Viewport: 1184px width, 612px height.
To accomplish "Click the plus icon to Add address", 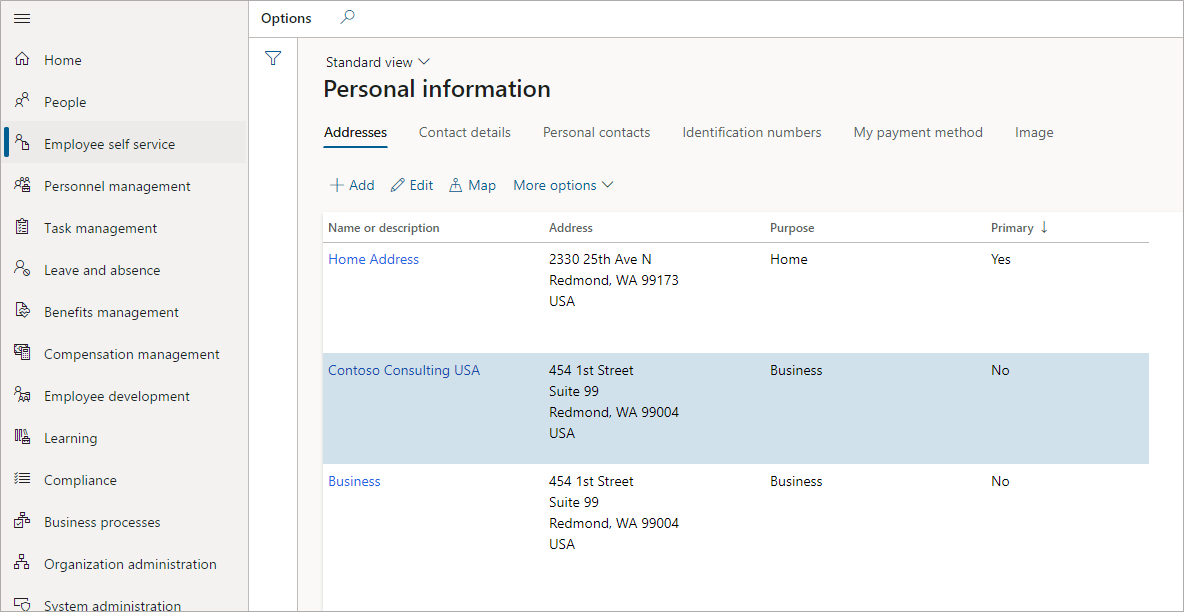I will (337, 185).
